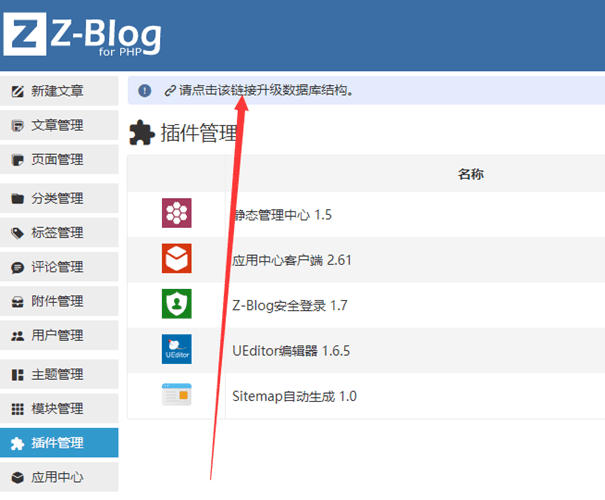The image size is (605, 500).
Task: Go to 文章管理 menu item
Action: pyautogui.click(x=59, y=125)
